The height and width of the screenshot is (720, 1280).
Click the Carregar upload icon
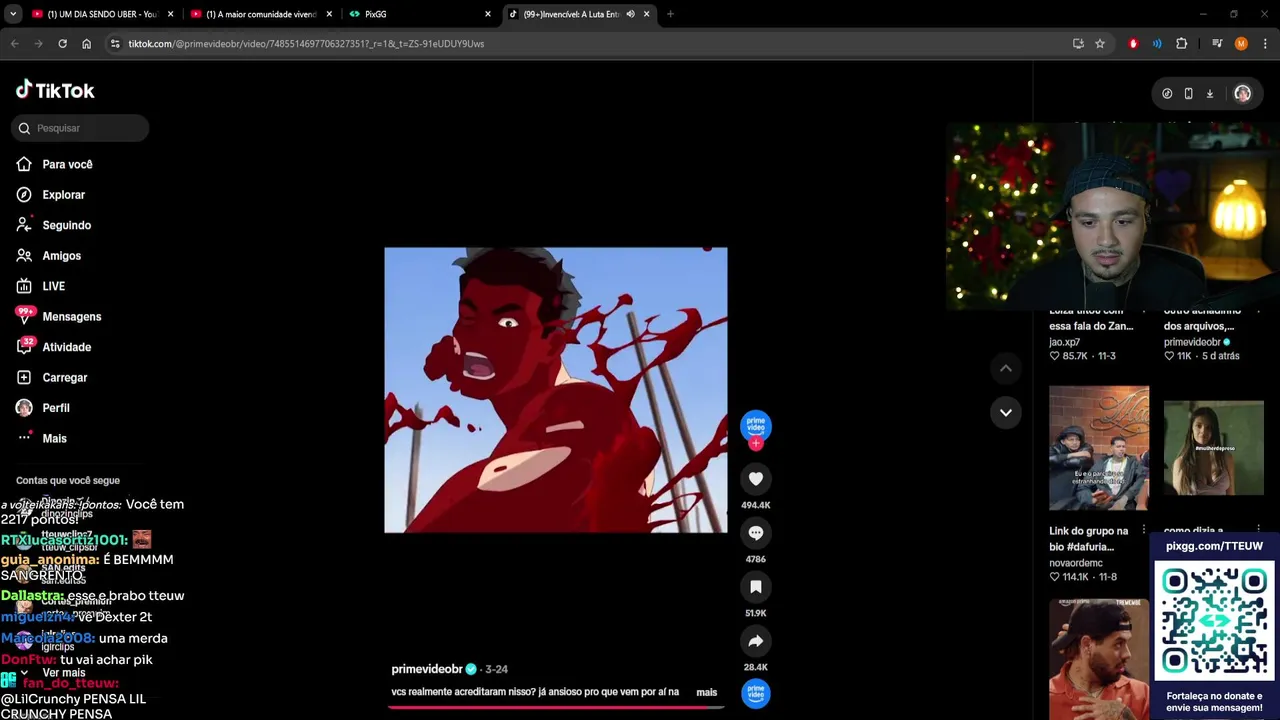(x=24, y=378)
